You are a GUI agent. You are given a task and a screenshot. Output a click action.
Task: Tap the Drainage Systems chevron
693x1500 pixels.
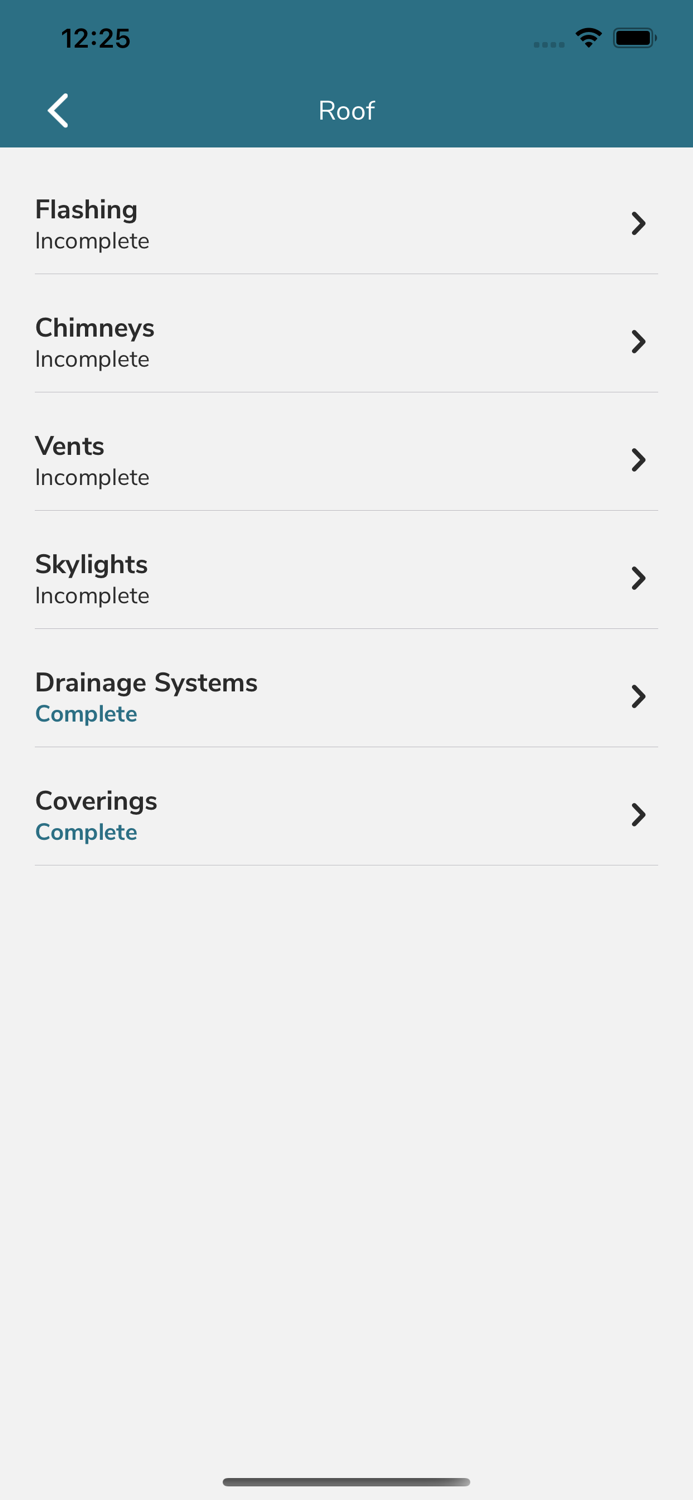point(638,696)
